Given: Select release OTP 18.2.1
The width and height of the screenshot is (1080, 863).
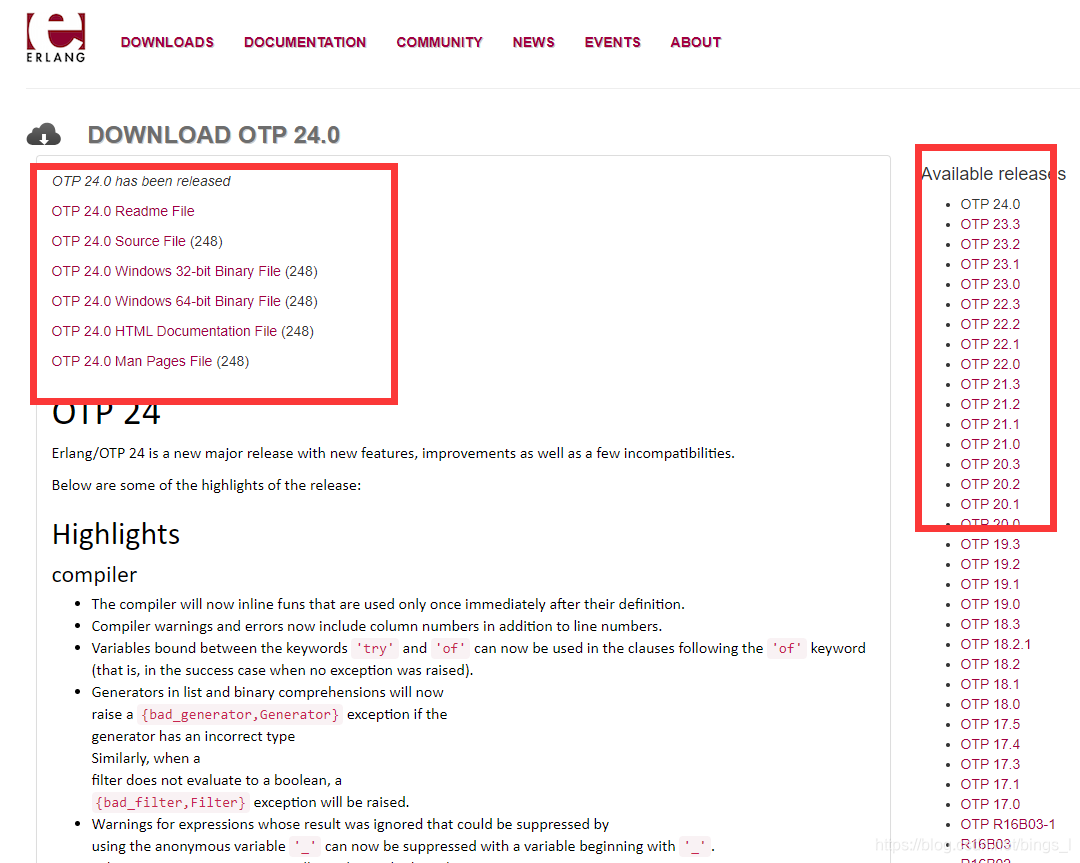Looking at the screenshot, I should tap(995, 644).
